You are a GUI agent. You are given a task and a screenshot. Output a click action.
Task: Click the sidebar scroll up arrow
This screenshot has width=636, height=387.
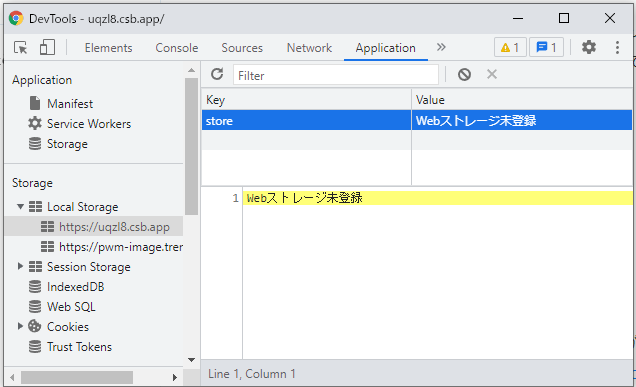191,71
